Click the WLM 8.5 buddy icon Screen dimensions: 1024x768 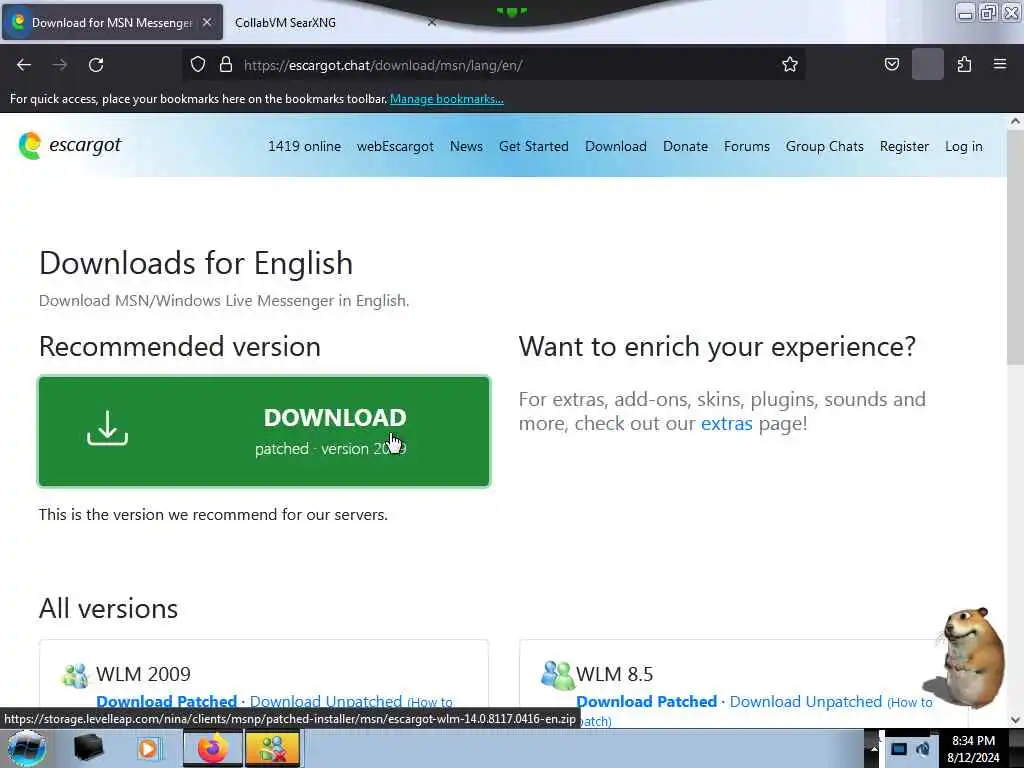coord(557,675)
